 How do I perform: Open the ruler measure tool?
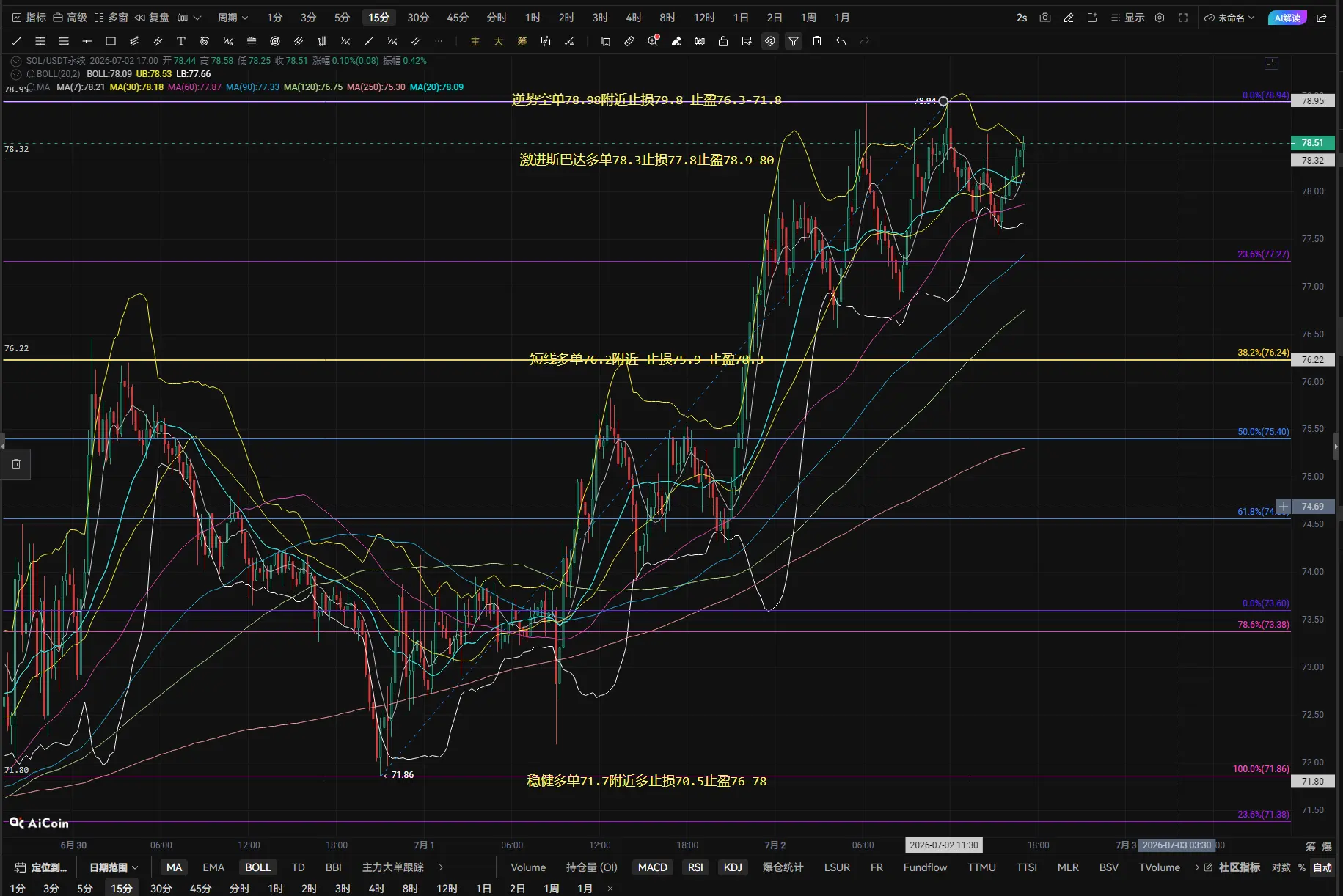click(x=629, y=41)
